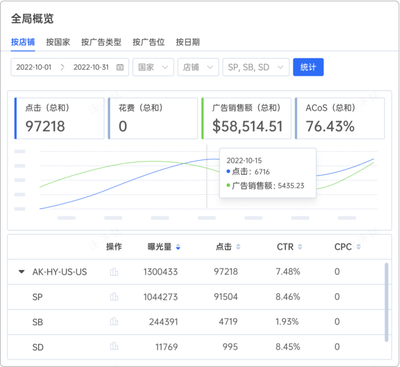
Task: Select the 点击（总和） metric card
Action: [x=59, y=118]
